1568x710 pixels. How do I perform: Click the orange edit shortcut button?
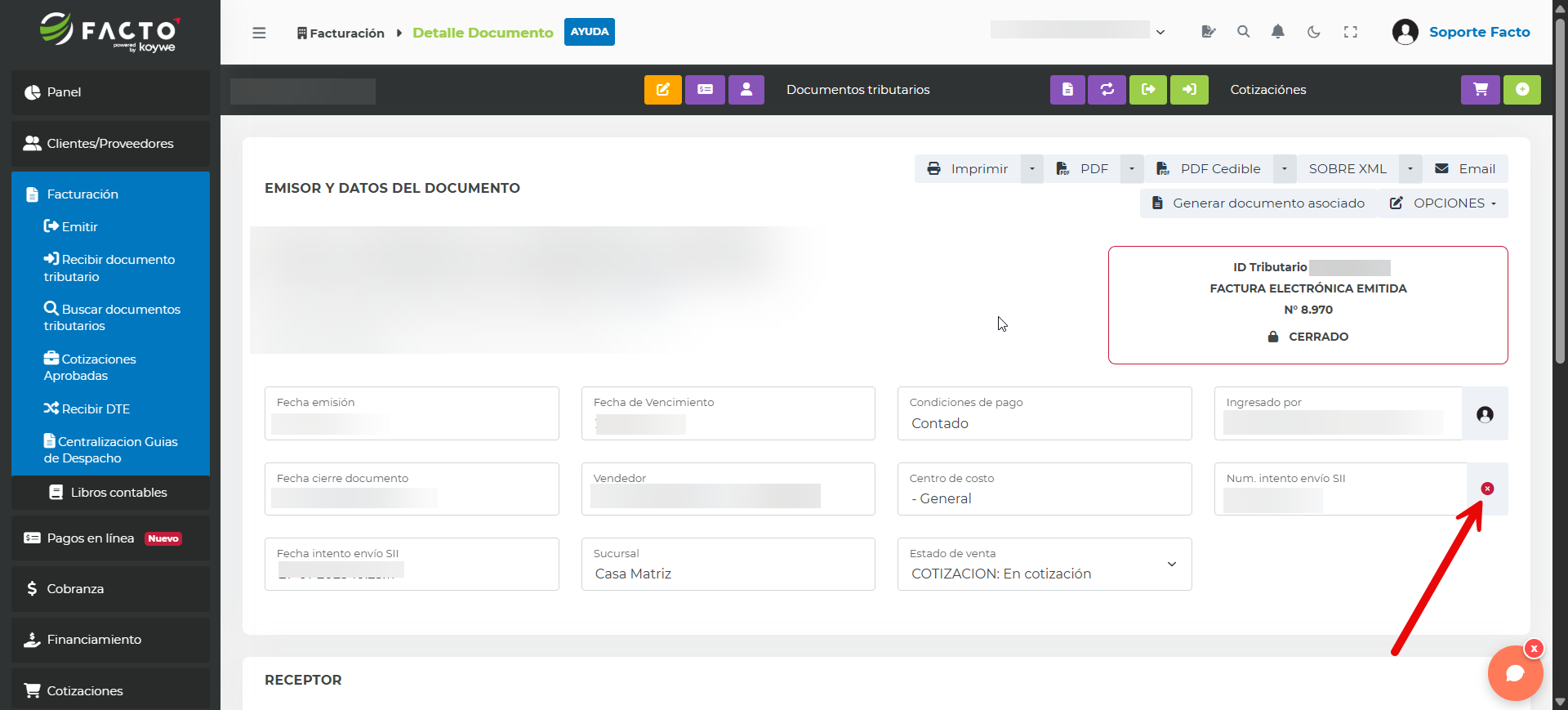[663, 90]
